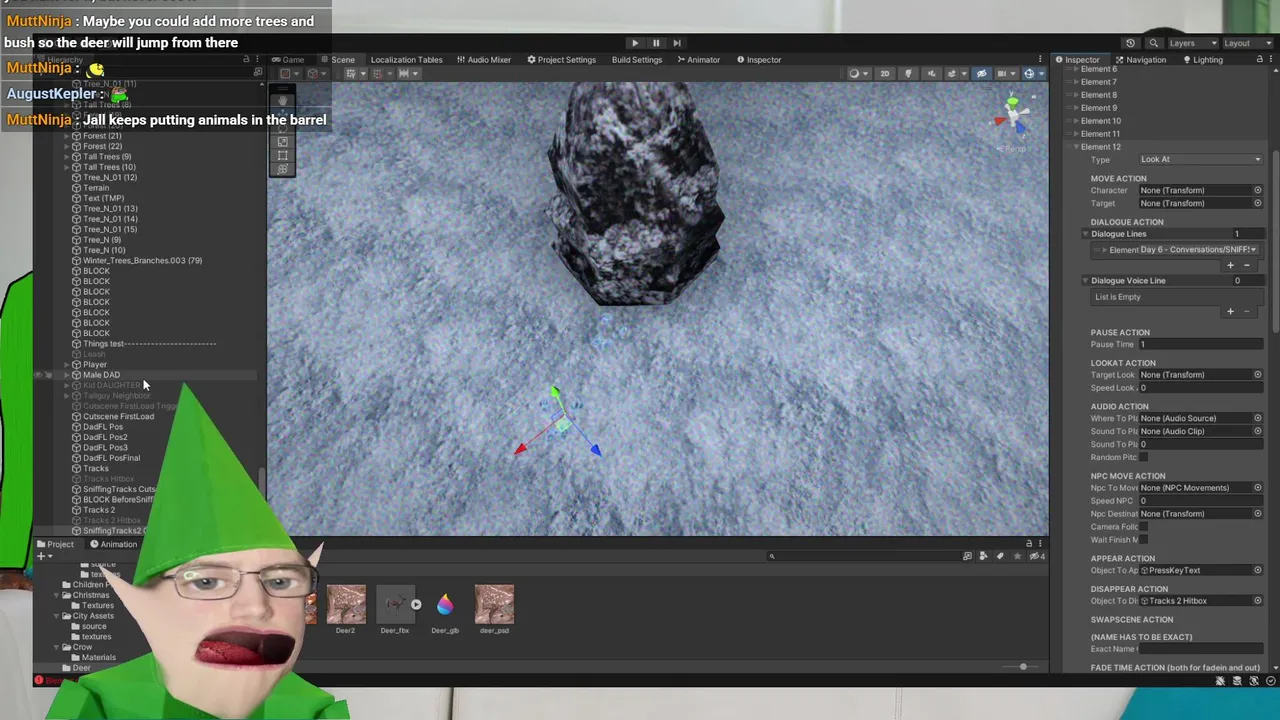Expand Element 6 in the Inspector

1077,70
